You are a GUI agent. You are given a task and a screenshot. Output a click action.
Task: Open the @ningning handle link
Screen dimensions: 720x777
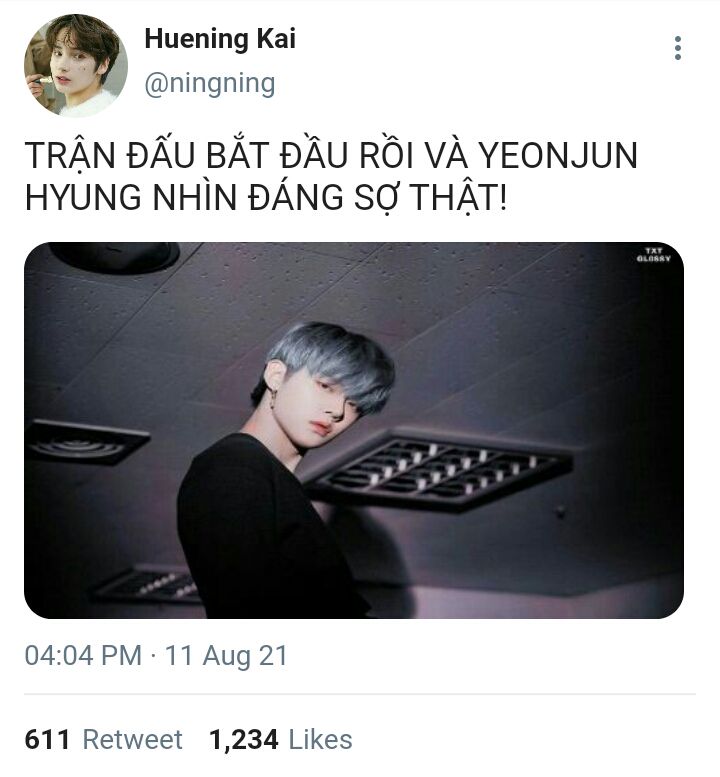click(210, 83)
